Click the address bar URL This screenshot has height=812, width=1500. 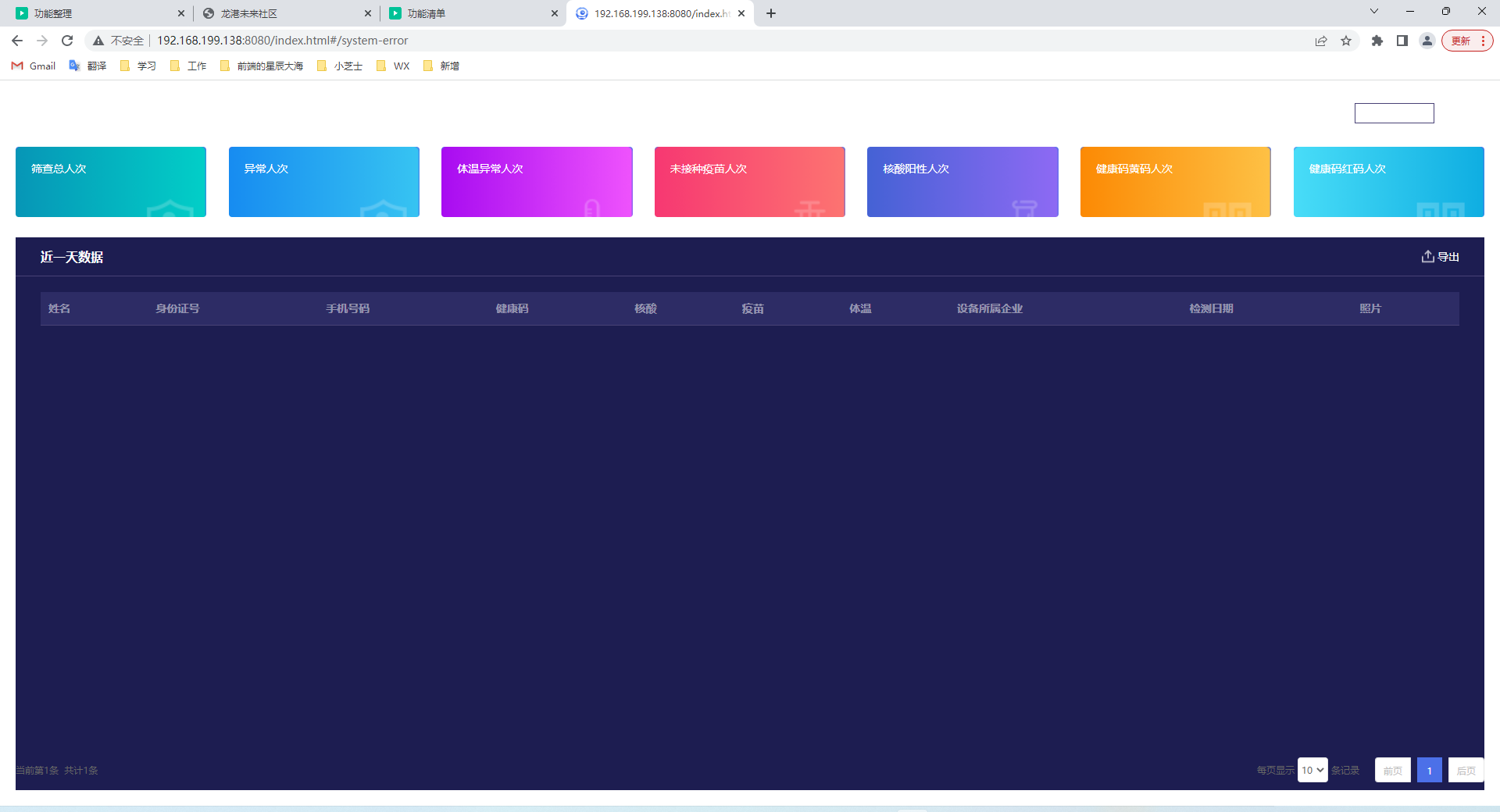(283, 41)
